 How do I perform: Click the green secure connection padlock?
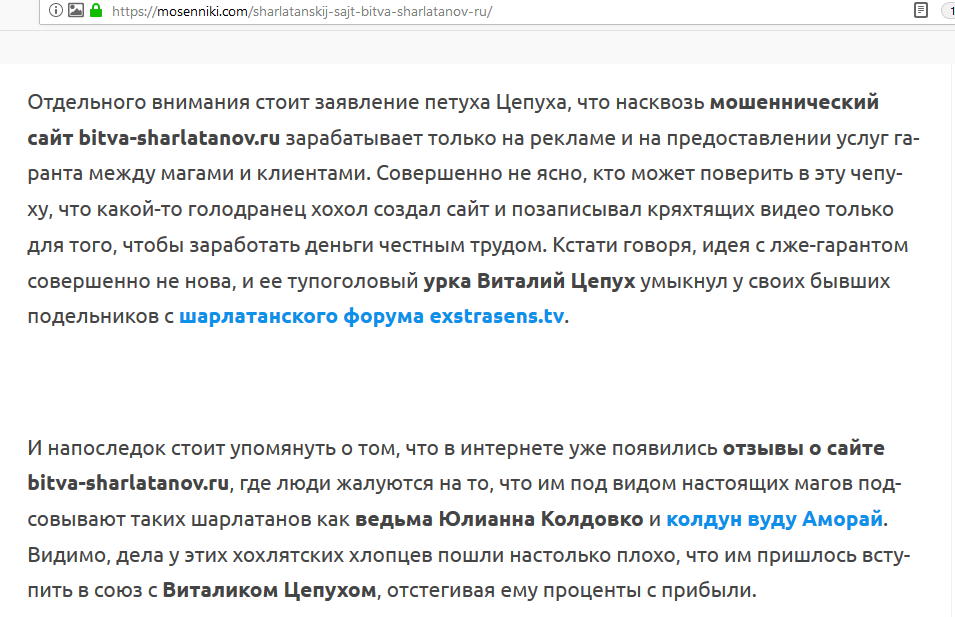[95, 11]
